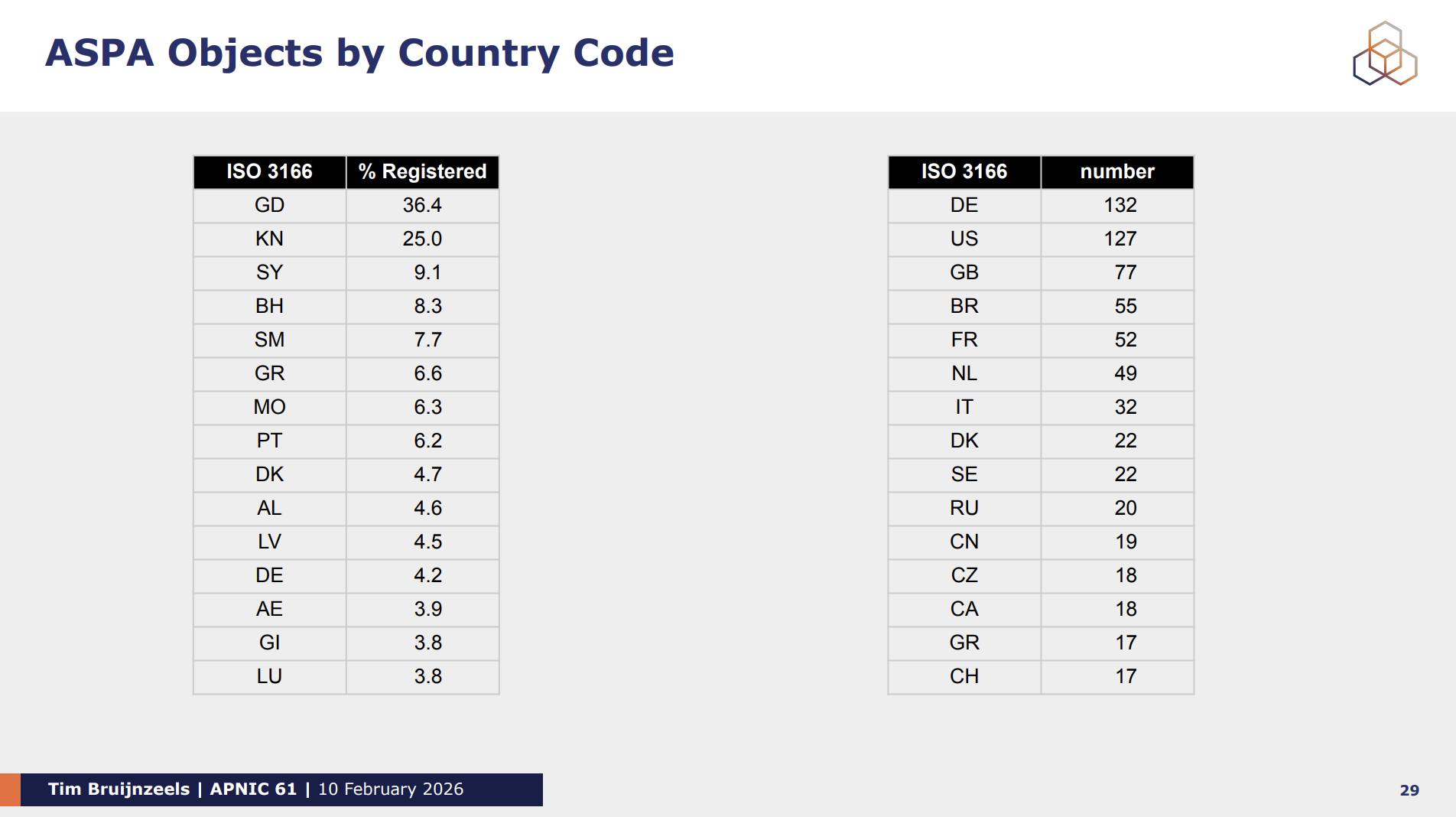Screen dimensions: 1456x817
Task: Click the RU country code cell
Action: pos(964,508)
